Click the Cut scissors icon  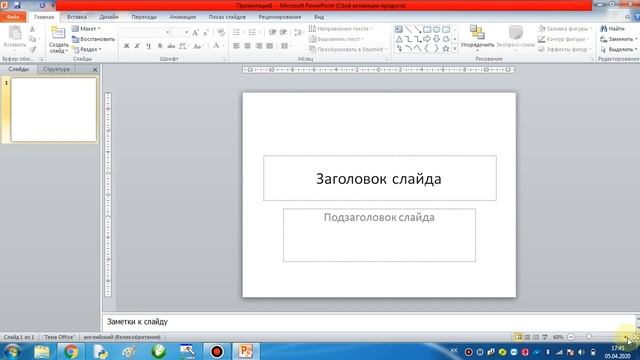coord(33,29)
